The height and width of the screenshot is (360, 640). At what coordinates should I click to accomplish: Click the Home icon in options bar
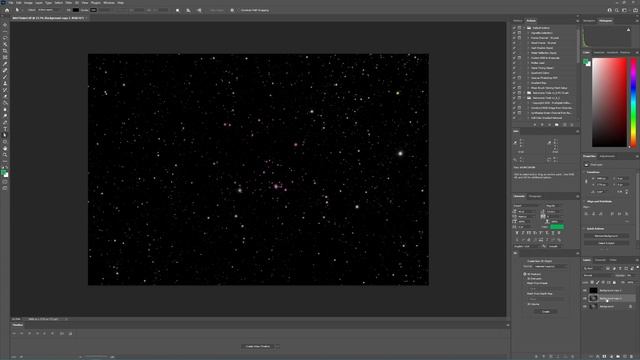(x=7, y=10)
